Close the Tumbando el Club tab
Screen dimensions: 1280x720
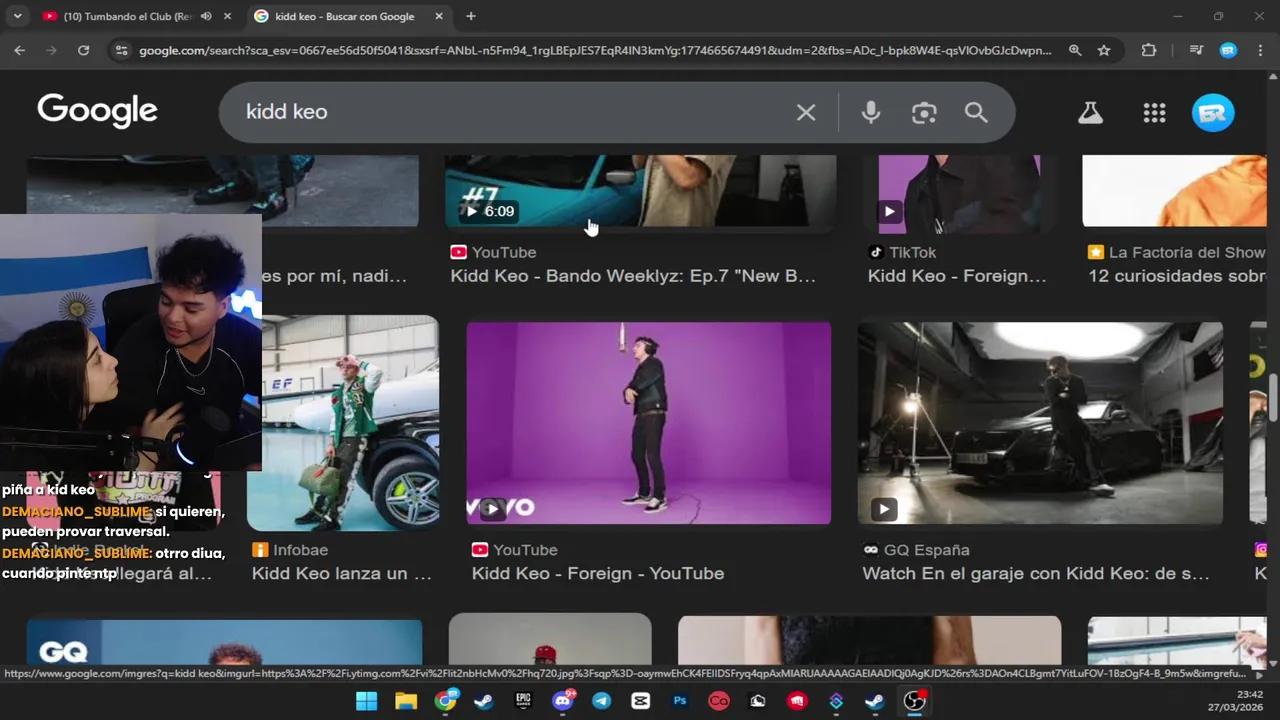(x=227, y=16)
